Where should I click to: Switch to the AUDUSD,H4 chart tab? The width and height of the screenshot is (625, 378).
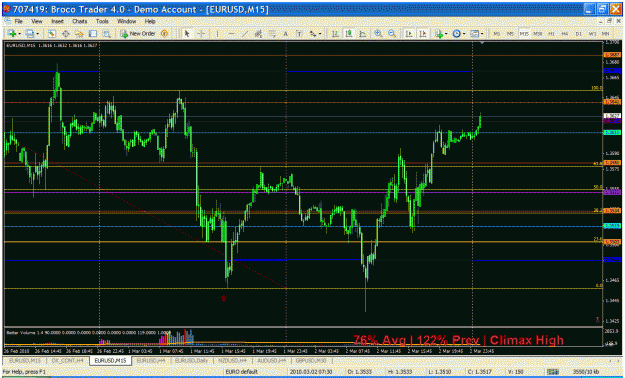tap(271, 360)
